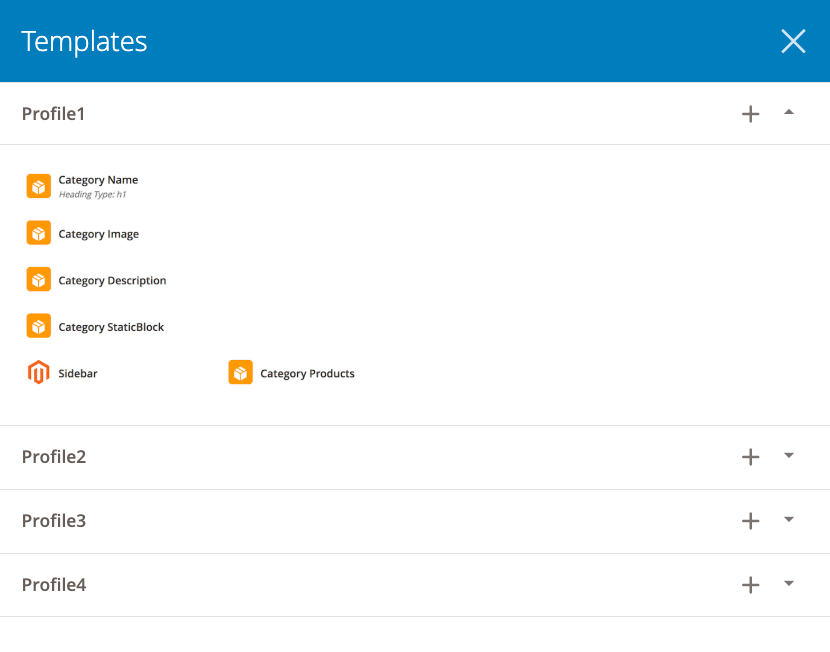Click the Sidebar element label
The width and height of the screenshot is (830, 652).
click(x=78, y=374)
